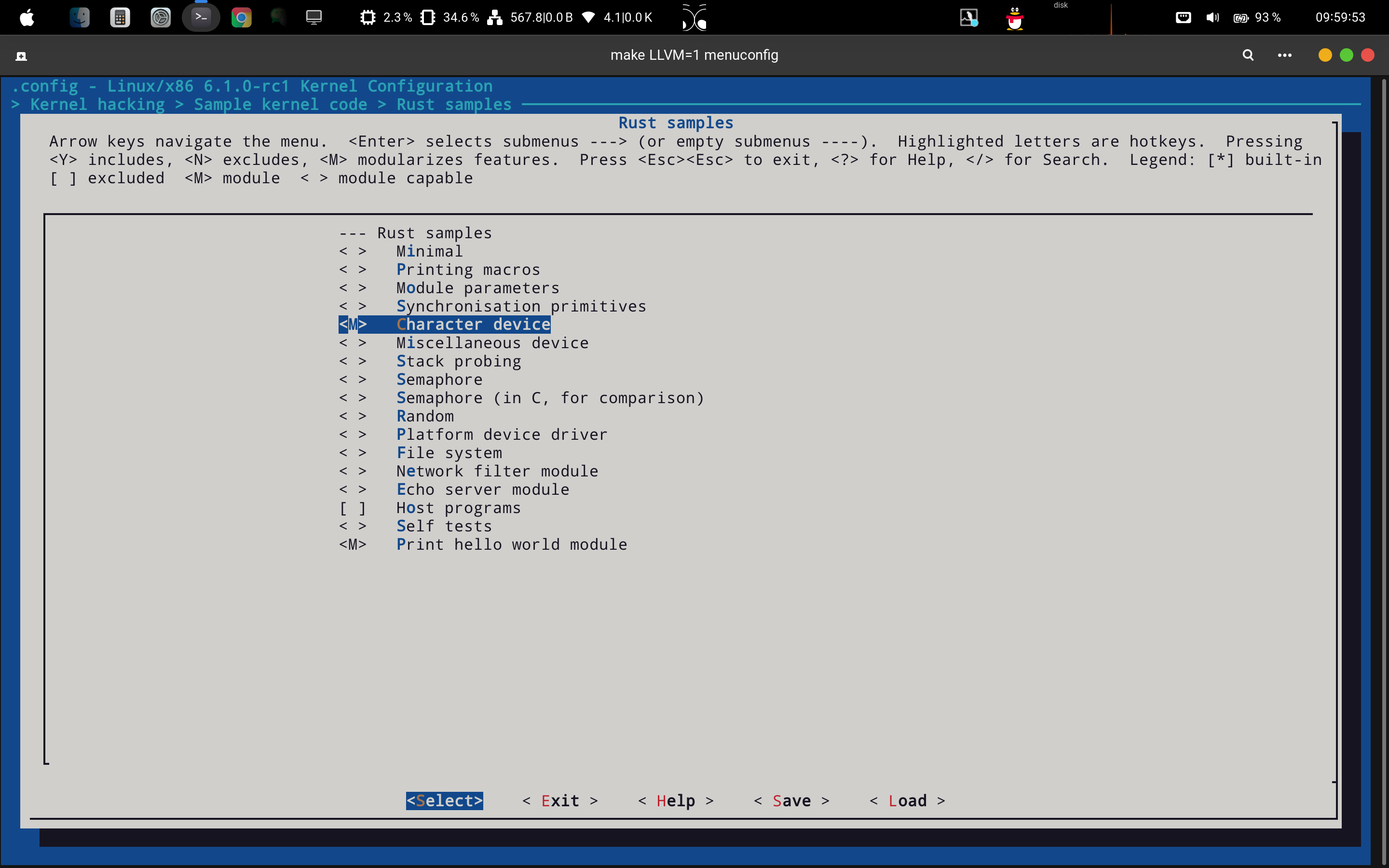Viewport: 1389px width, 868px height.
Task: Click the Apple menu logo
Action: point(27,17)
